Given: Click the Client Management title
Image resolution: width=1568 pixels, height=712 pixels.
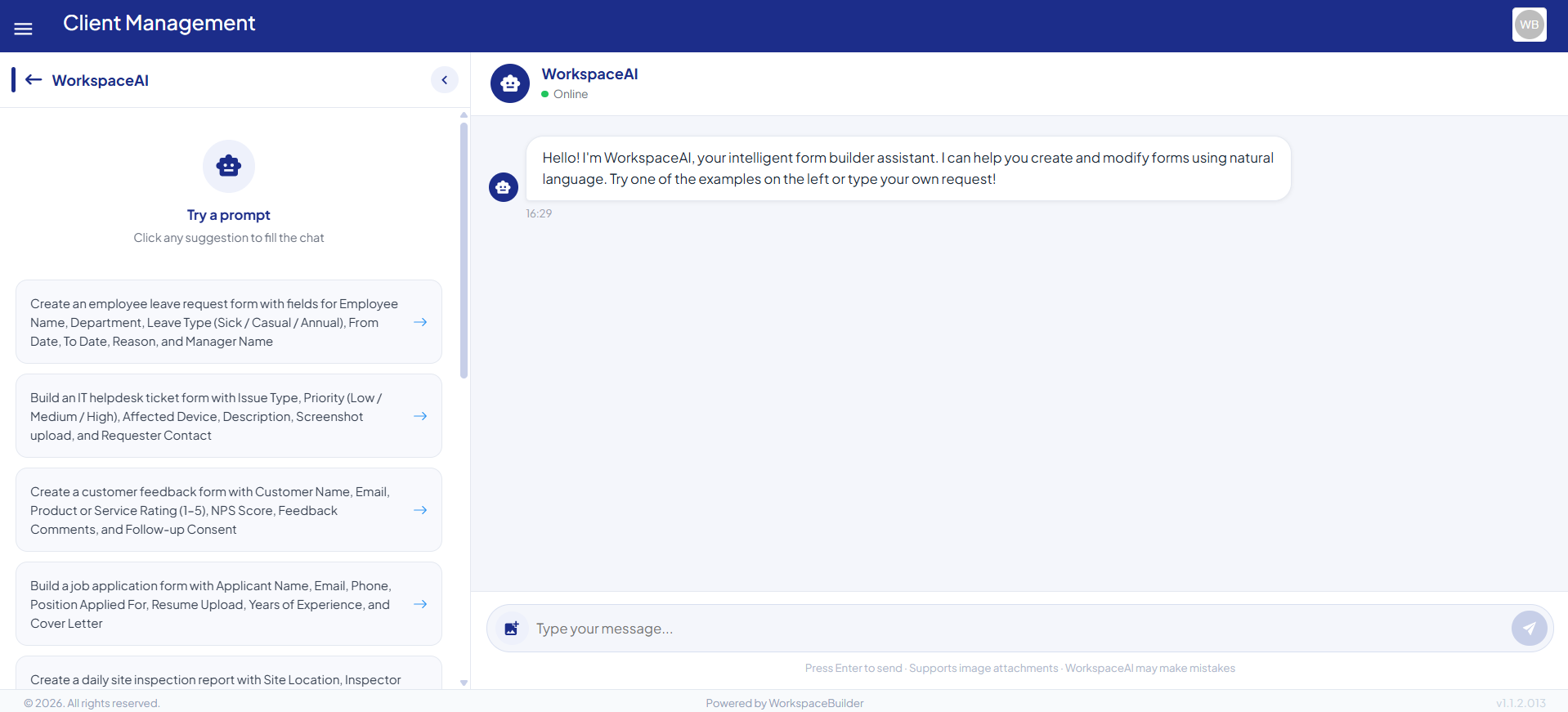Looking at the screenshot, I should coord(159,23).
